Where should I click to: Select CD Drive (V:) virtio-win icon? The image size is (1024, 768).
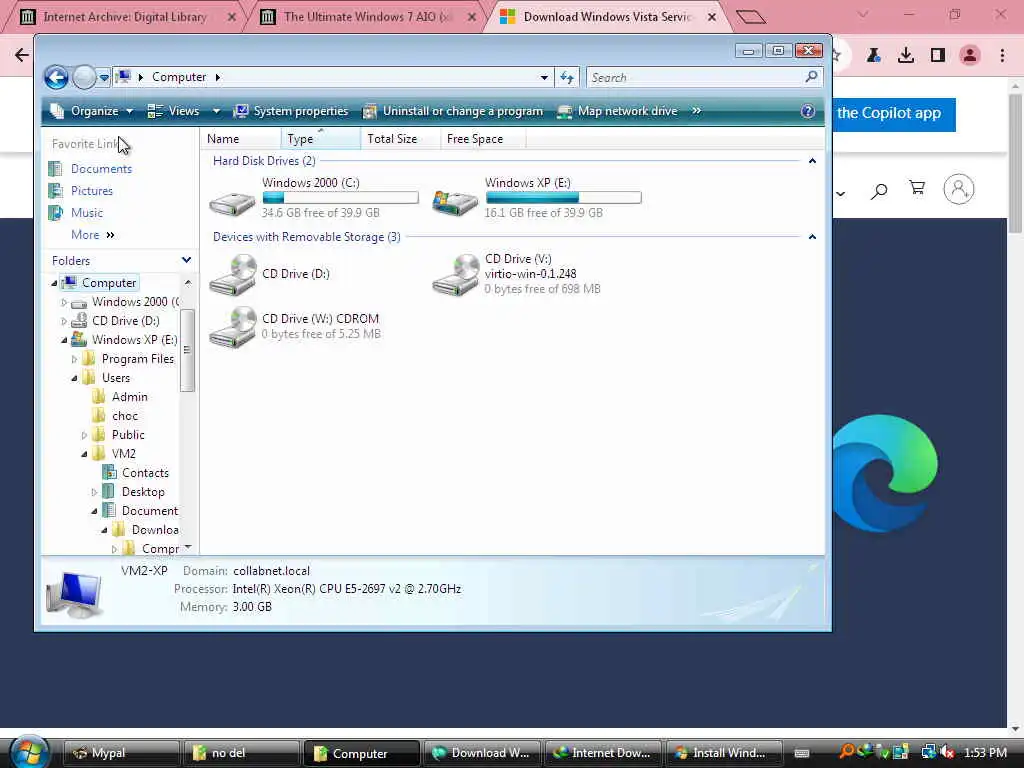point(455,275)
